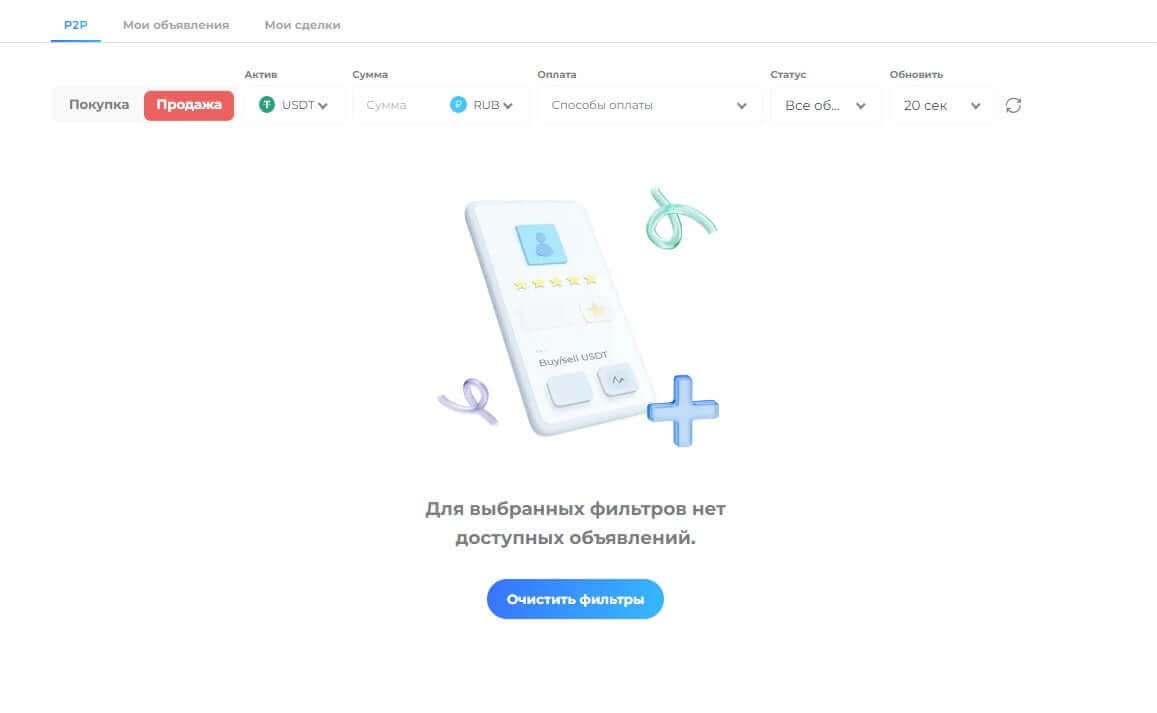Click the blue RUB currency icon

pyautogui.click(x=458, y=105)
